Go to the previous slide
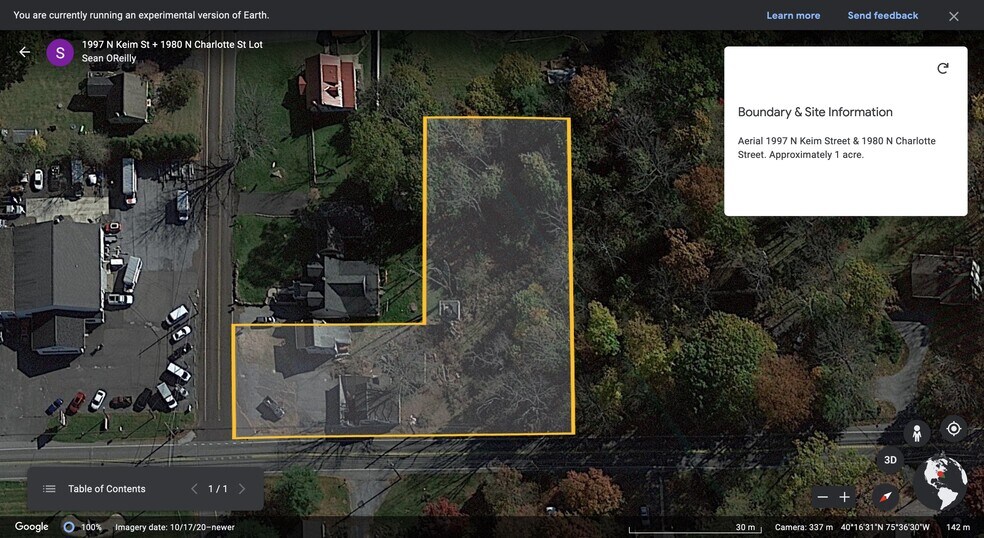The width and height of the screenshot is (984, 538). coord(194,489)
